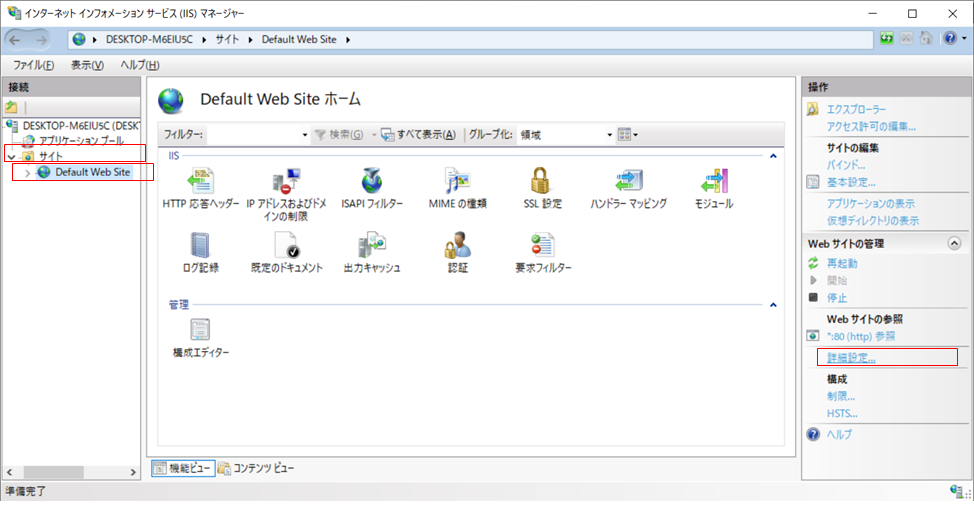Open the ハンドラー マッピング icon
Viewport: 974px width, 508px height.
(628, 181)
